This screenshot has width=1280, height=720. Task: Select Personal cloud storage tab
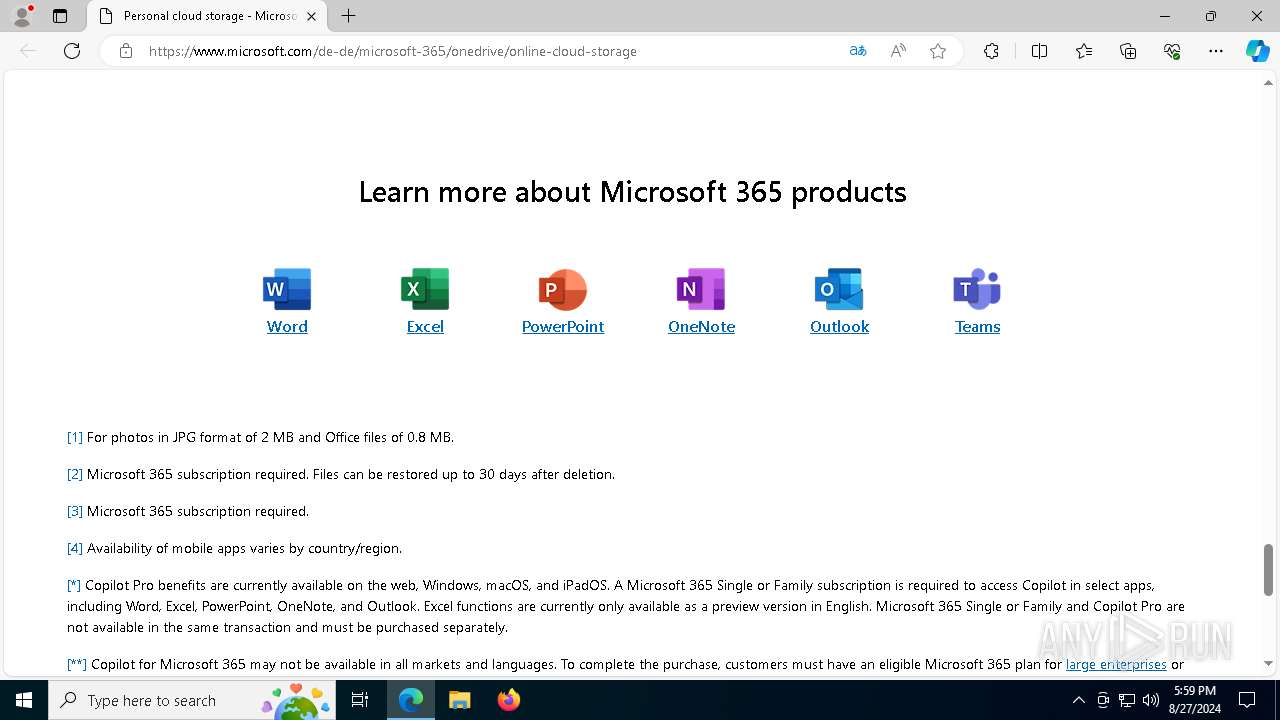(207, 16)
